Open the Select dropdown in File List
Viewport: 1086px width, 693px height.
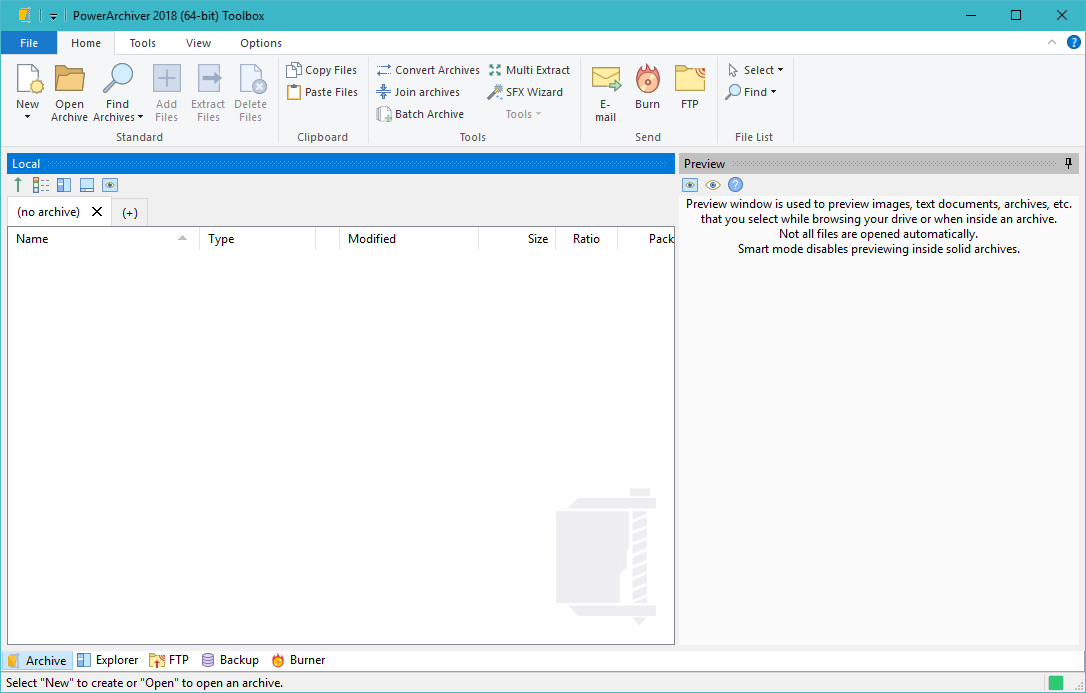coord(756,70)
